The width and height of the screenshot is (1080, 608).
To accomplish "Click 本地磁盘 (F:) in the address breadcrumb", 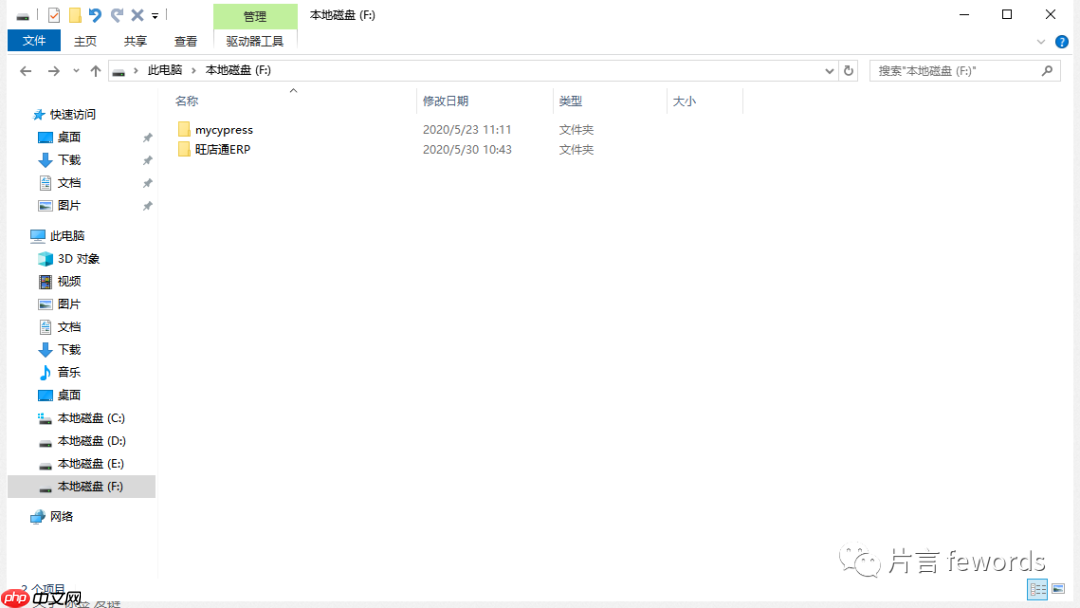I will (238, 70).
